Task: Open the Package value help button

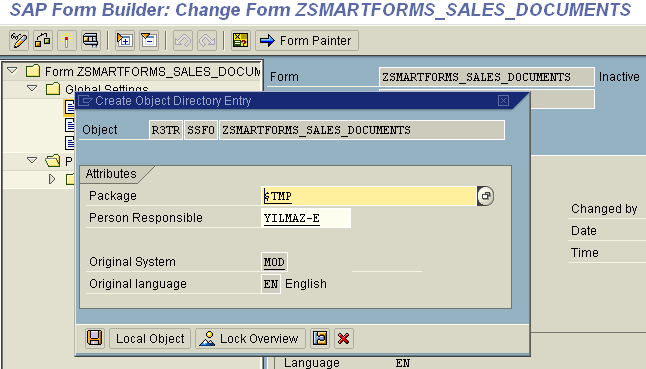Action: tap(486, 196)
